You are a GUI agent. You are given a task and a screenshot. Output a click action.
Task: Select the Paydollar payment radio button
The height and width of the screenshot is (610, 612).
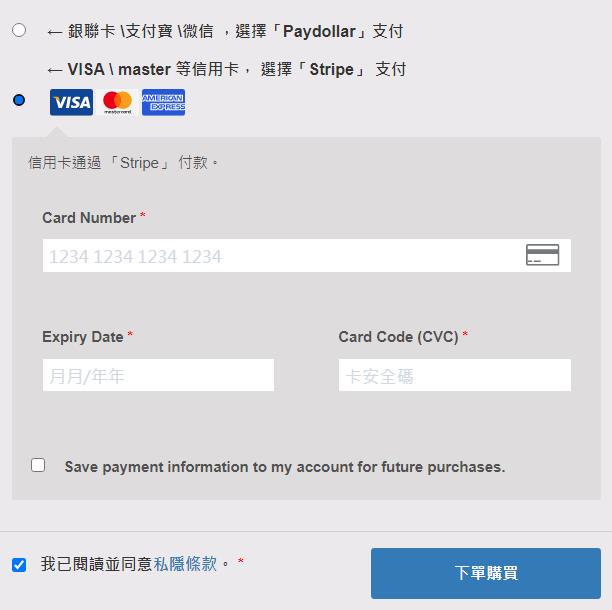pyautogui.click(x=19, y=30)
